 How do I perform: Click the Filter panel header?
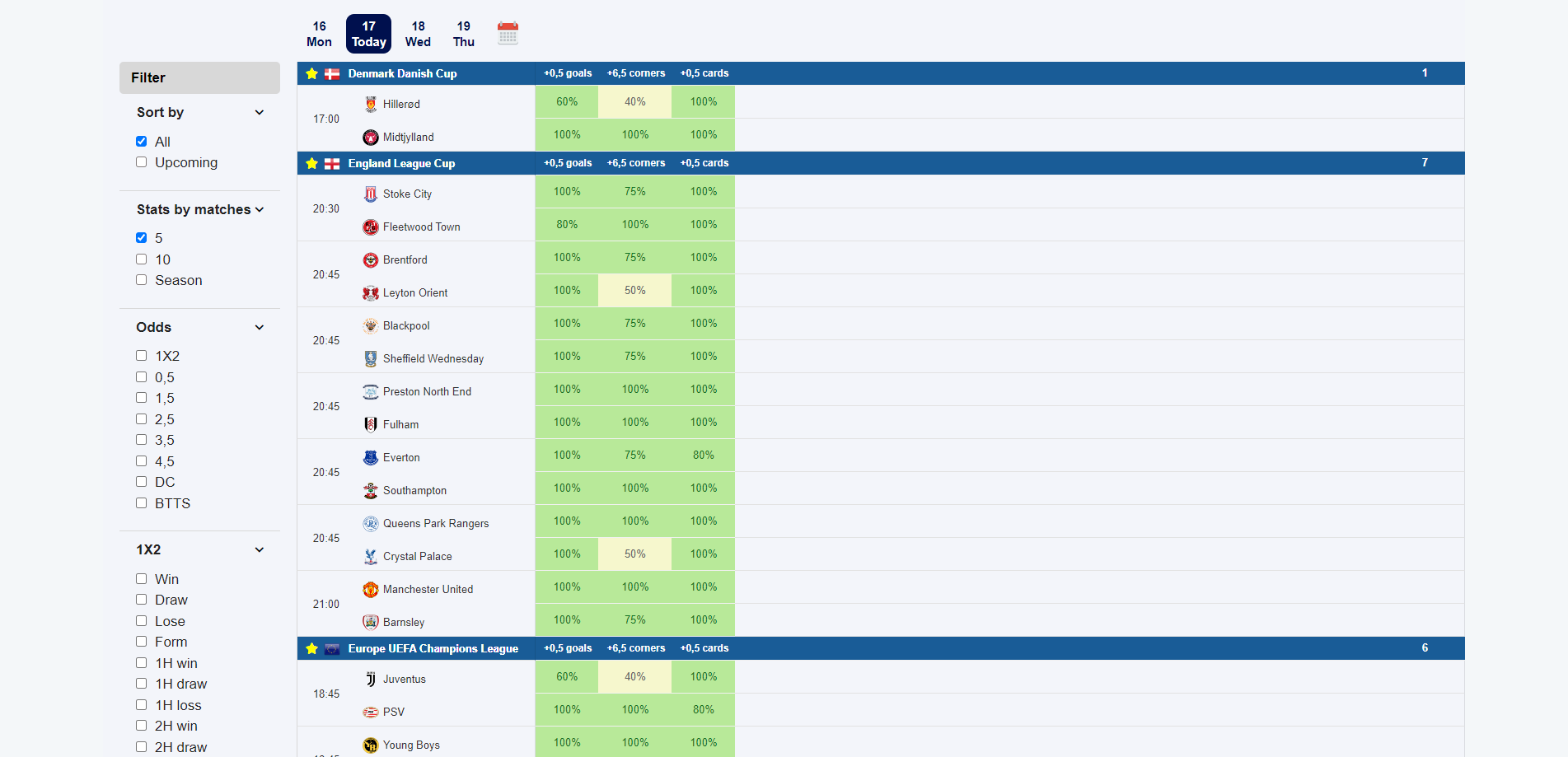(199, 77)
